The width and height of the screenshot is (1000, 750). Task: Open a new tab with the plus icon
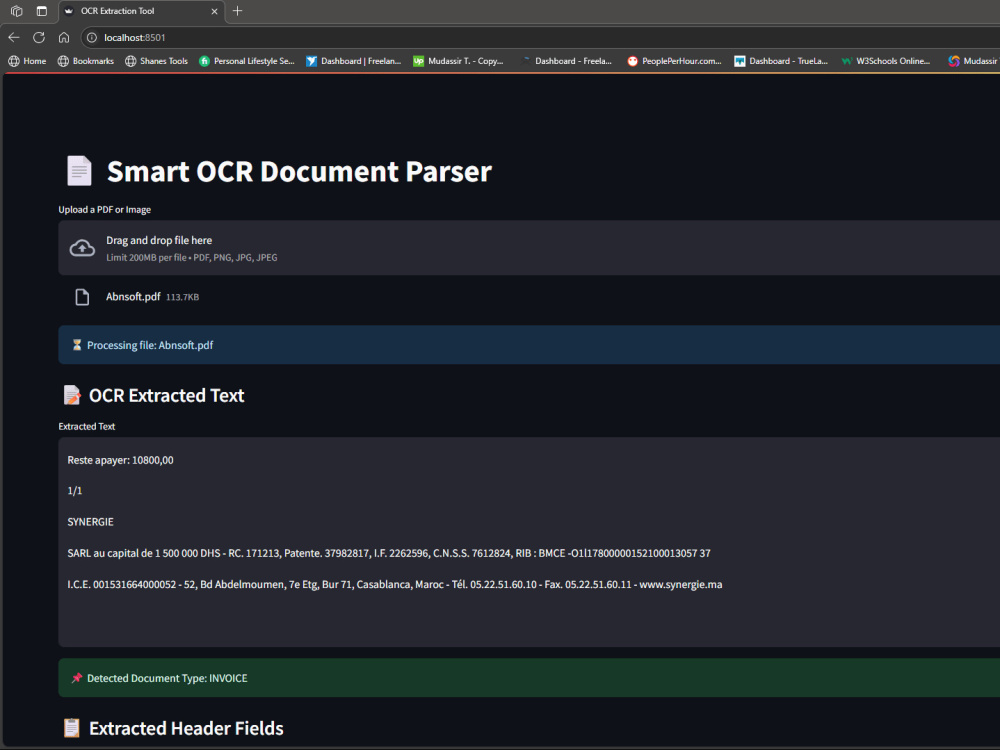pos(237,11)
